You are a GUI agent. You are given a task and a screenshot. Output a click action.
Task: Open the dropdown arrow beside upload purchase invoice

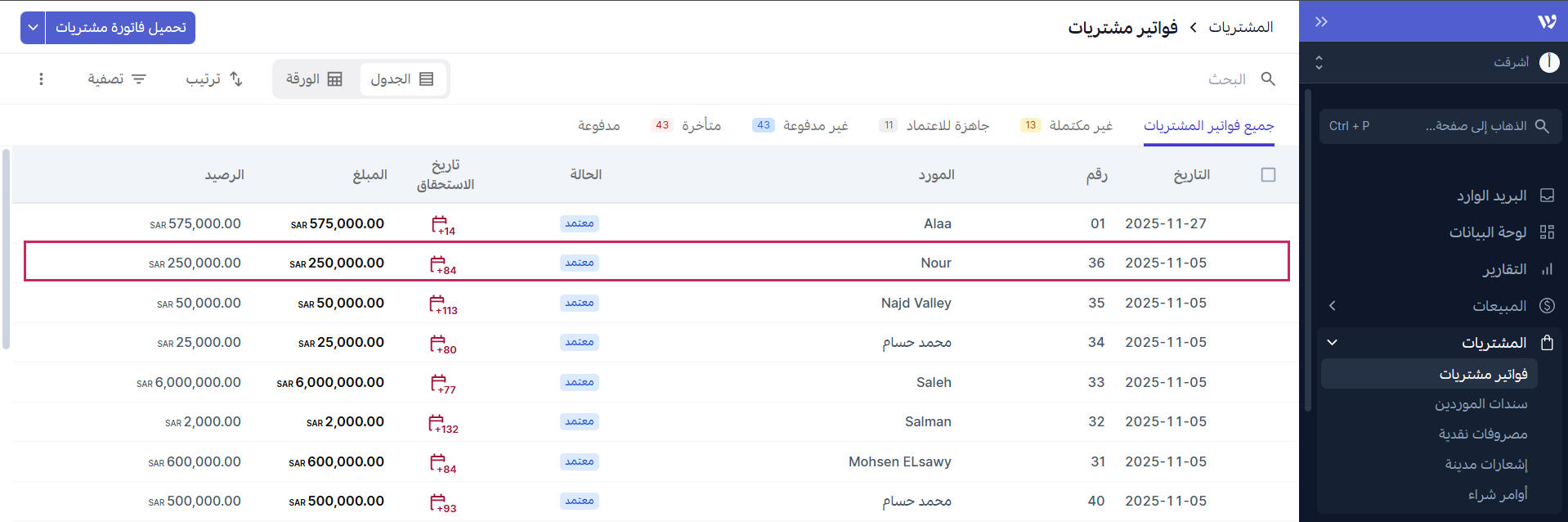point(33,28)
